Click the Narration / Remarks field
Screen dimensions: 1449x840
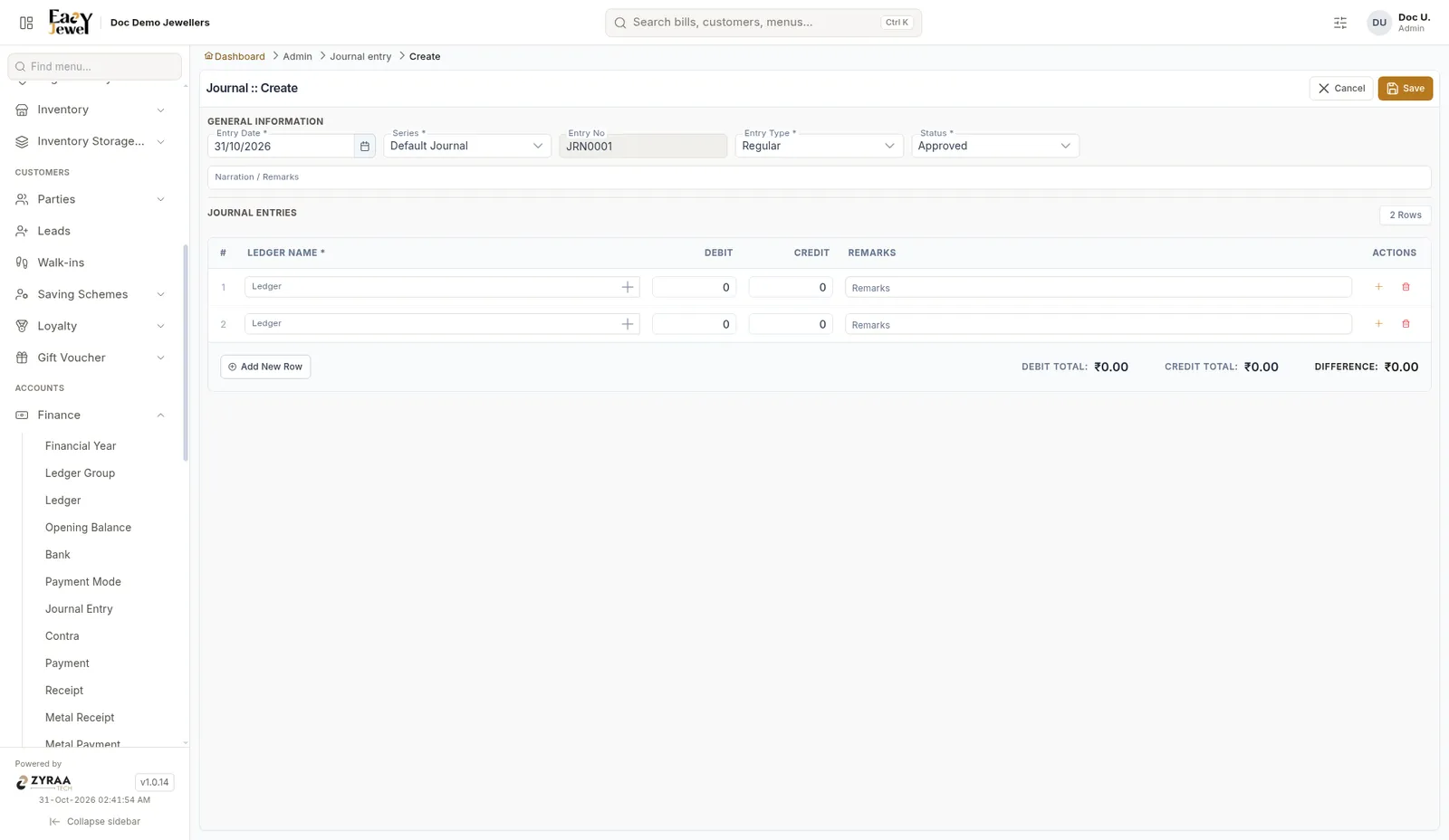coord(819,177)
